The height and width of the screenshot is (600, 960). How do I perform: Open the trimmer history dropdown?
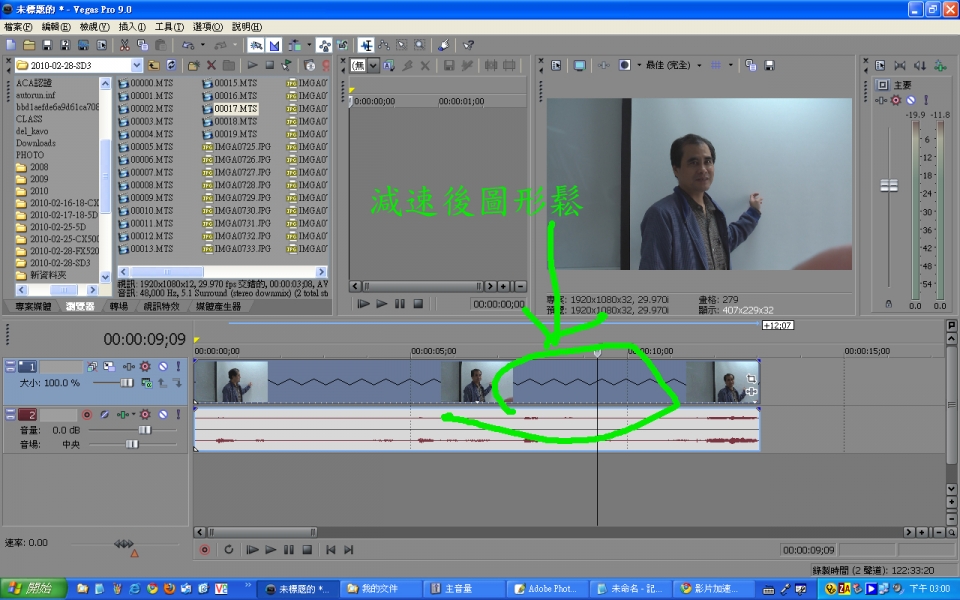tap(373, 65)
